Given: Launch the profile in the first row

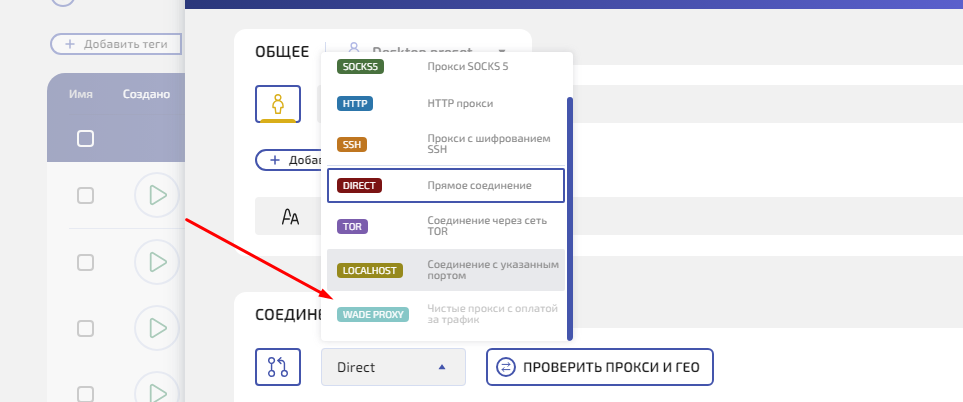Looking at the screenshot, I should pos(157,195).
